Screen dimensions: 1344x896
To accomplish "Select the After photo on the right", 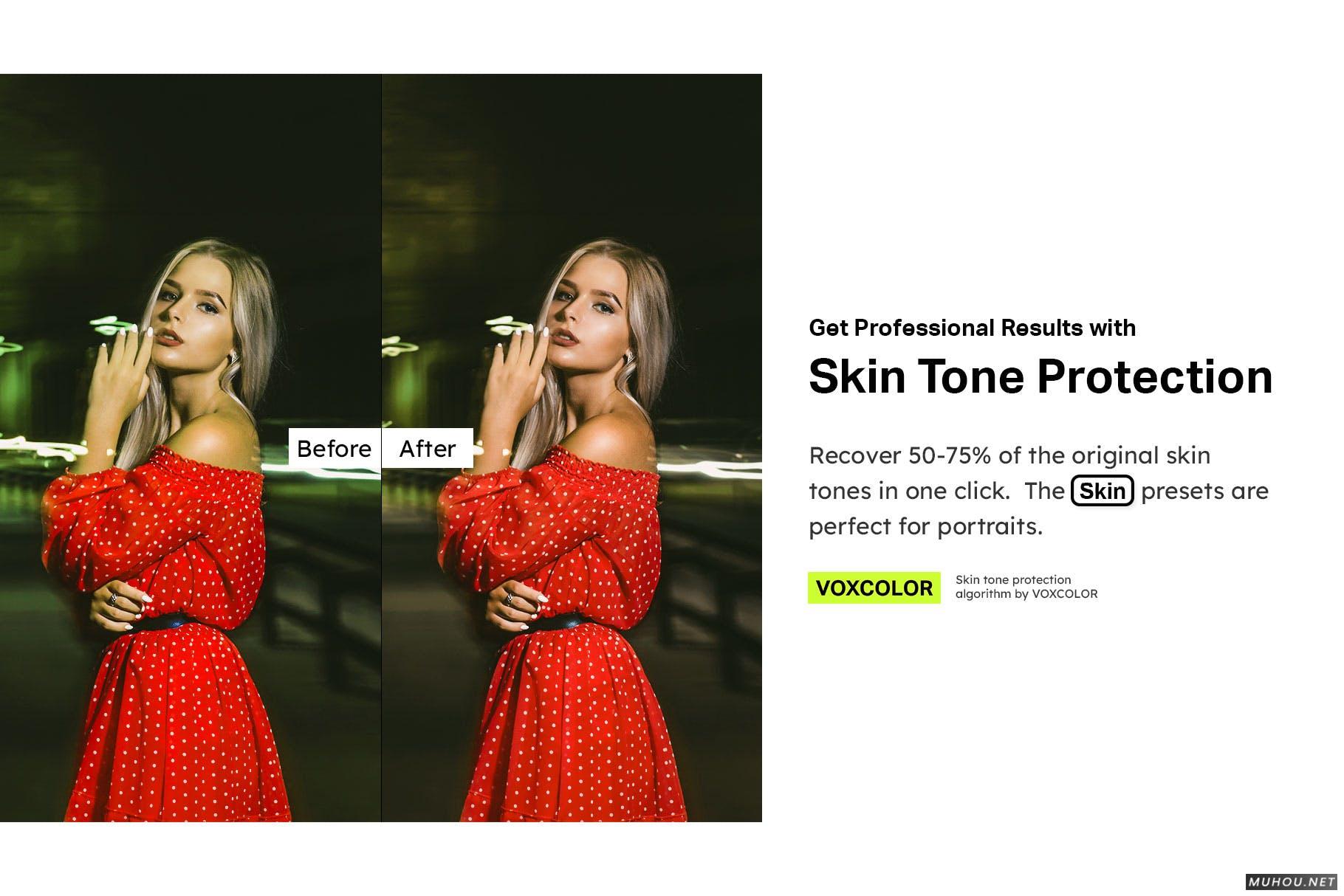I will coord(572,448).
